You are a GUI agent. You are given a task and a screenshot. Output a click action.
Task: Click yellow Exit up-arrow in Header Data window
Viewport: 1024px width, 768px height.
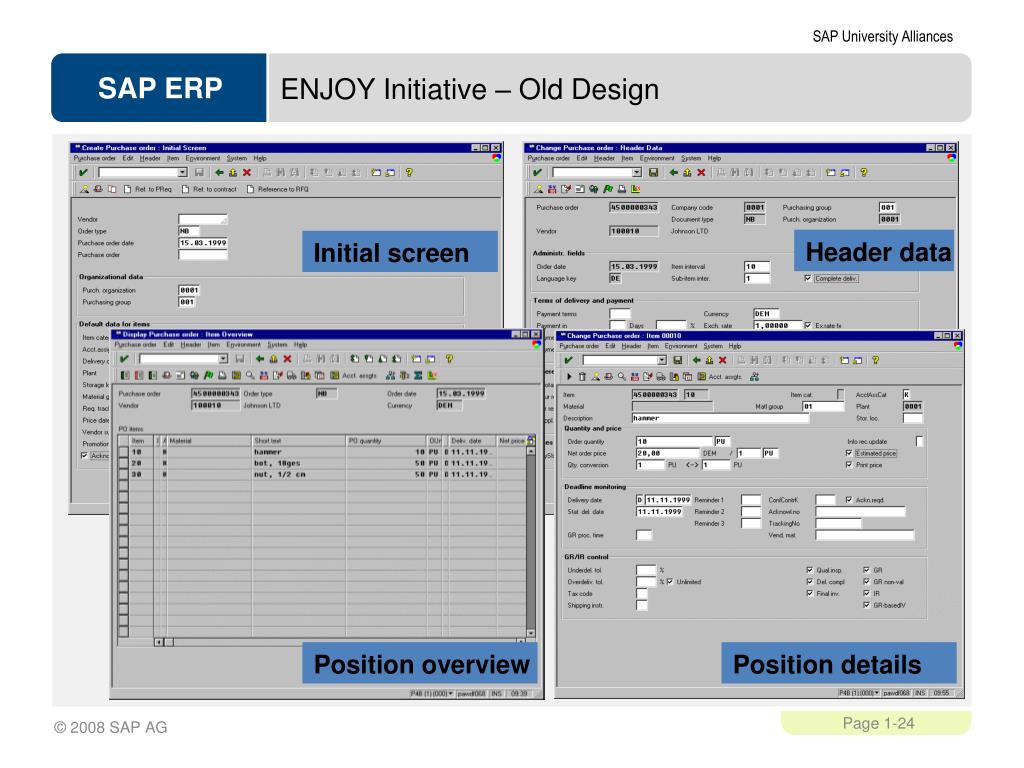pos(687,172)
